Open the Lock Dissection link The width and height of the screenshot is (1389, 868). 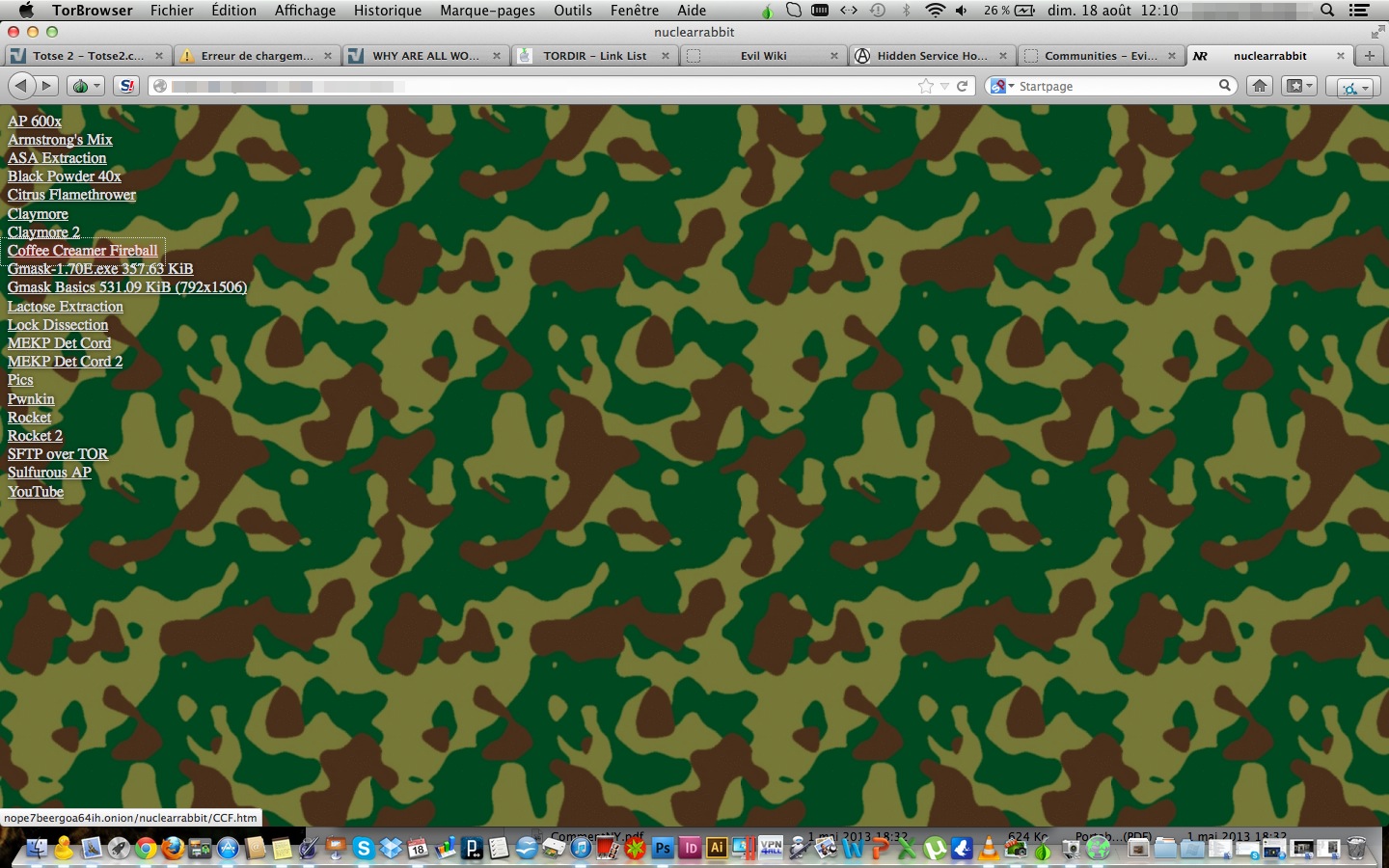coord(58,325)
